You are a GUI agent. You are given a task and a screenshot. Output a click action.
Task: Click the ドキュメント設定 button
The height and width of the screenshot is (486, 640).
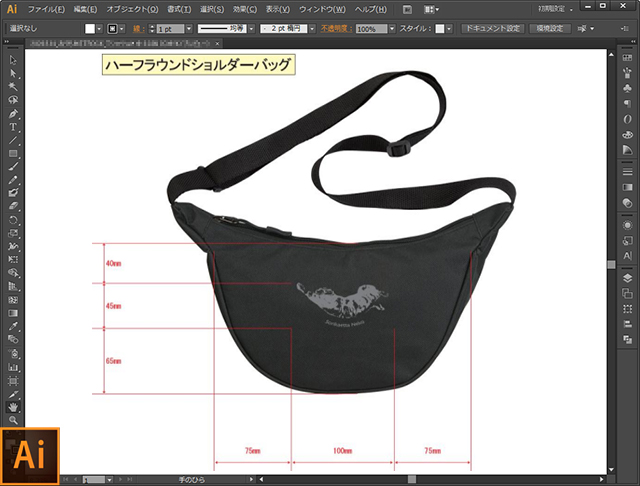[x=493, y=29]
